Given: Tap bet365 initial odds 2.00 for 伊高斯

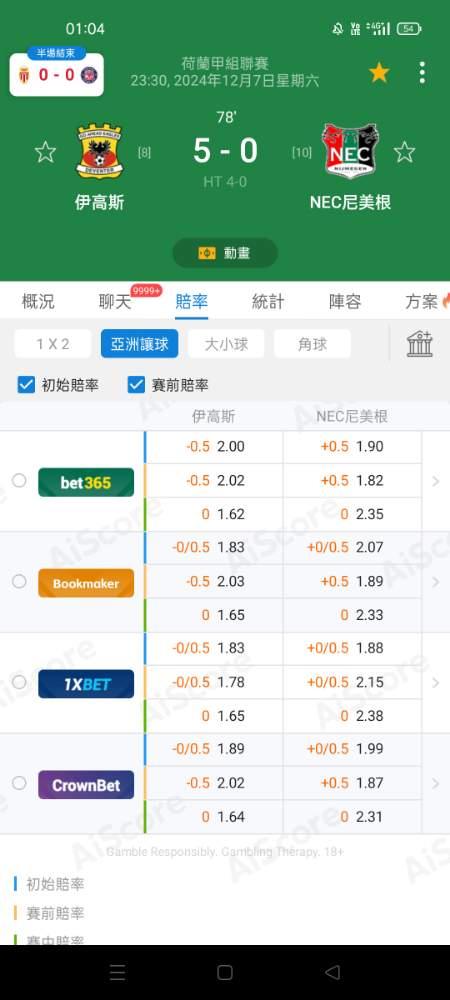Looking at the screenshot, I should 231,446.
